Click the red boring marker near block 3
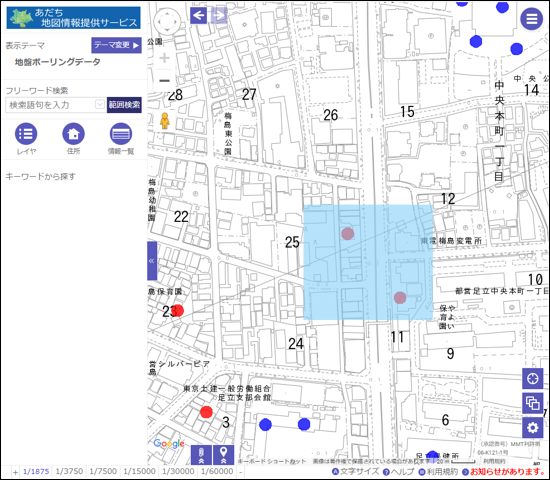This screenshot has height=480, width=550. pyautogui.click(x=206, y=412)
